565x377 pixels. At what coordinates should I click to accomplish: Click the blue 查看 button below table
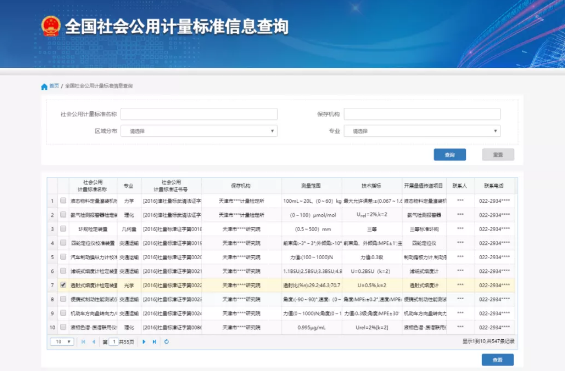(x=498, y=360)
